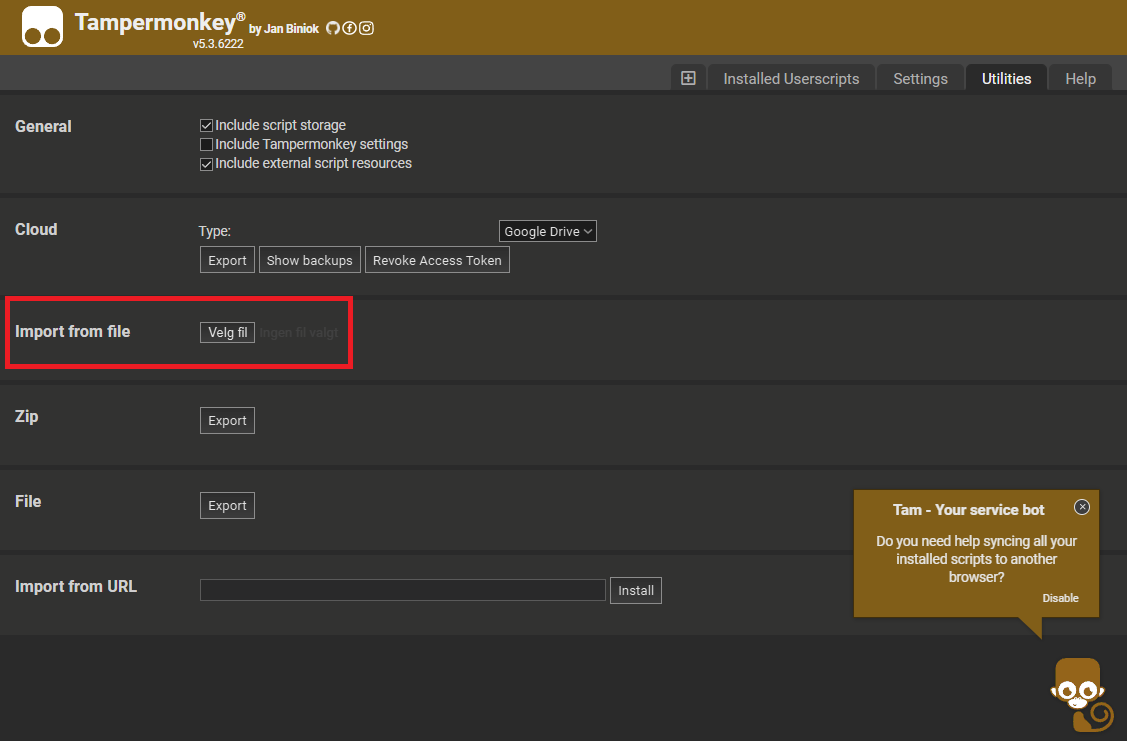Open the GitHub icon link

coord(333,28)
